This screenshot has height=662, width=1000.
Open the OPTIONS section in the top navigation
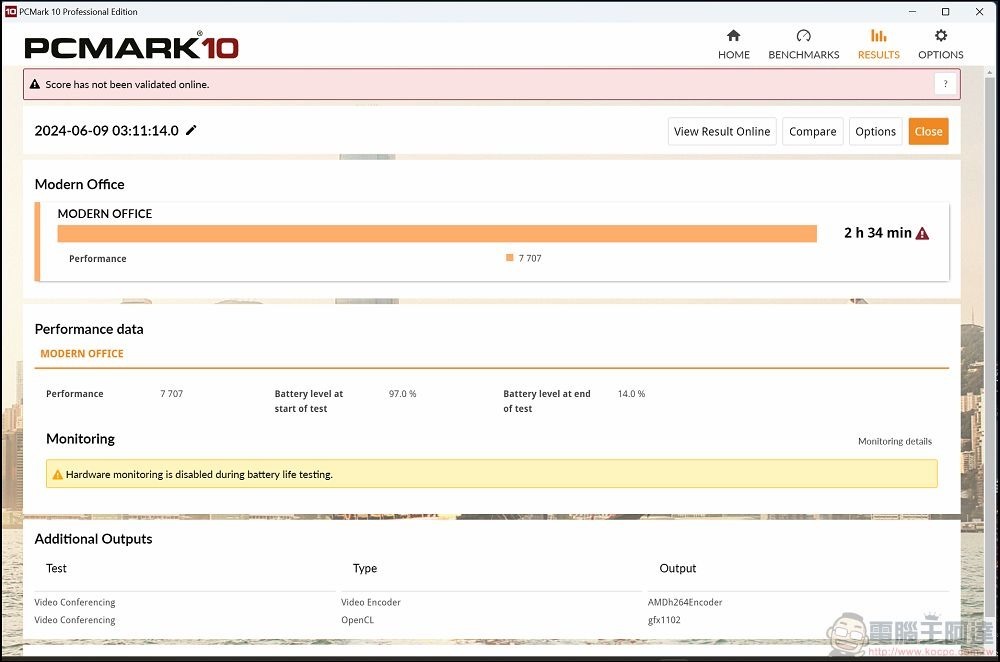941,45
